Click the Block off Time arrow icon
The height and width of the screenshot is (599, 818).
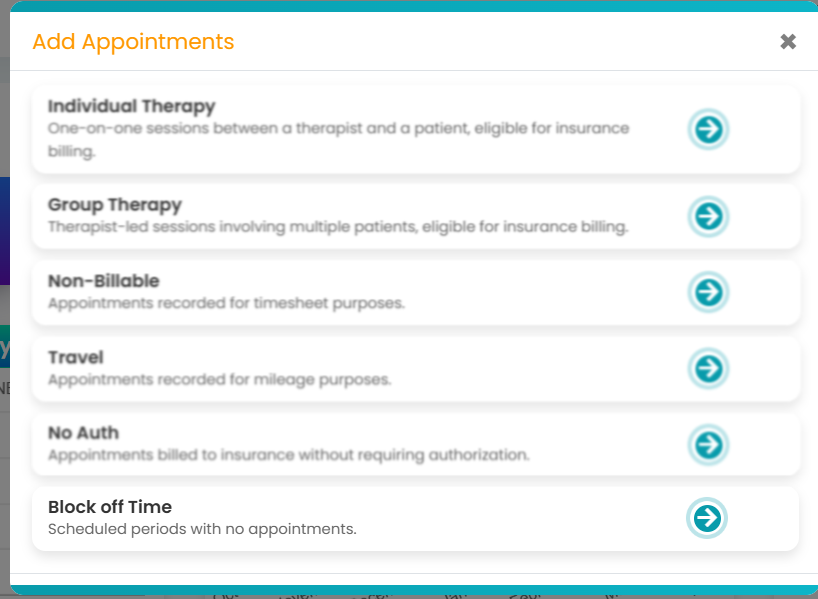(707, 518)
